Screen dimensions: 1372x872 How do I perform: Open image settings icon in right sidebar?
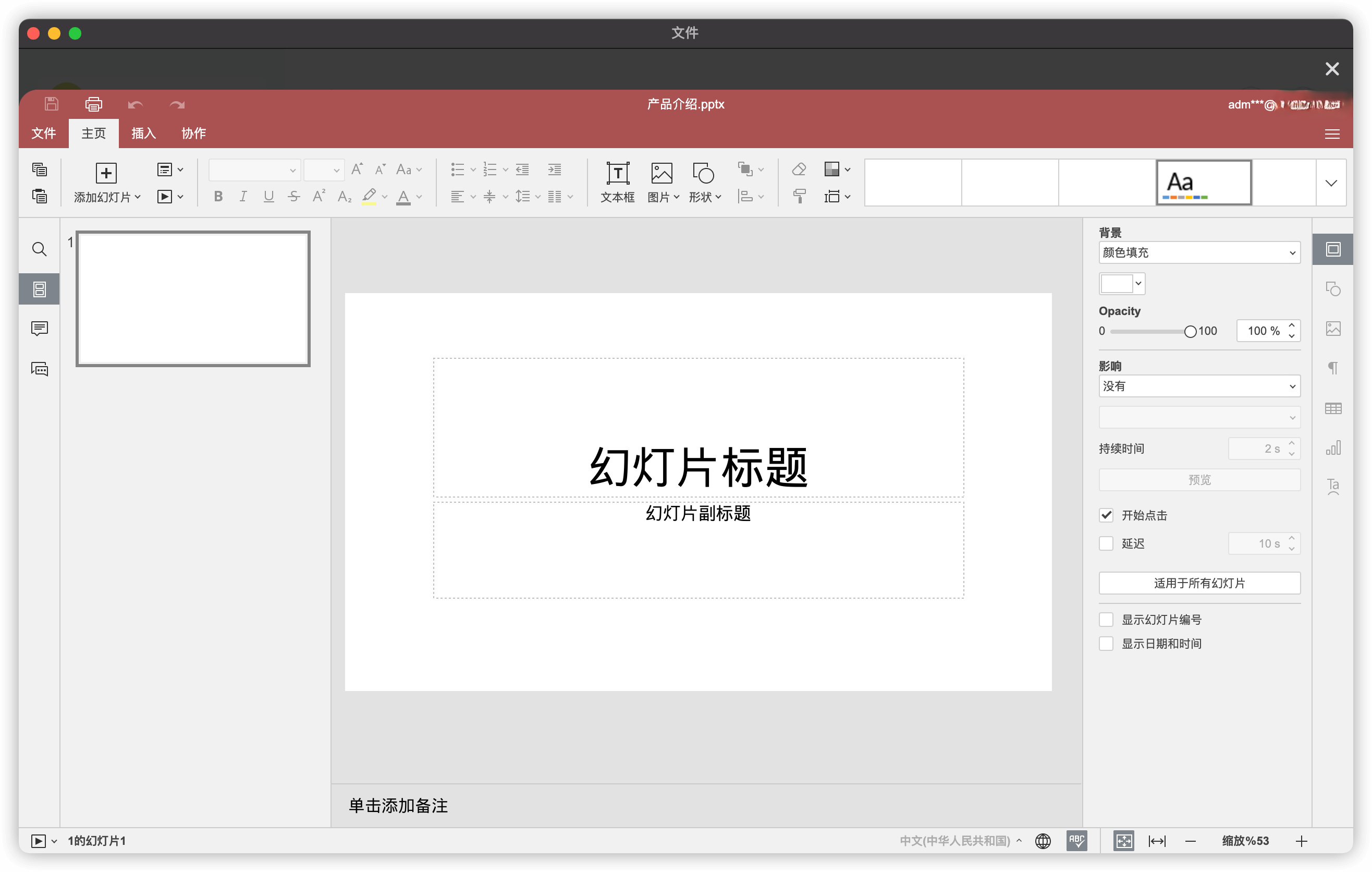point(1333,329)
